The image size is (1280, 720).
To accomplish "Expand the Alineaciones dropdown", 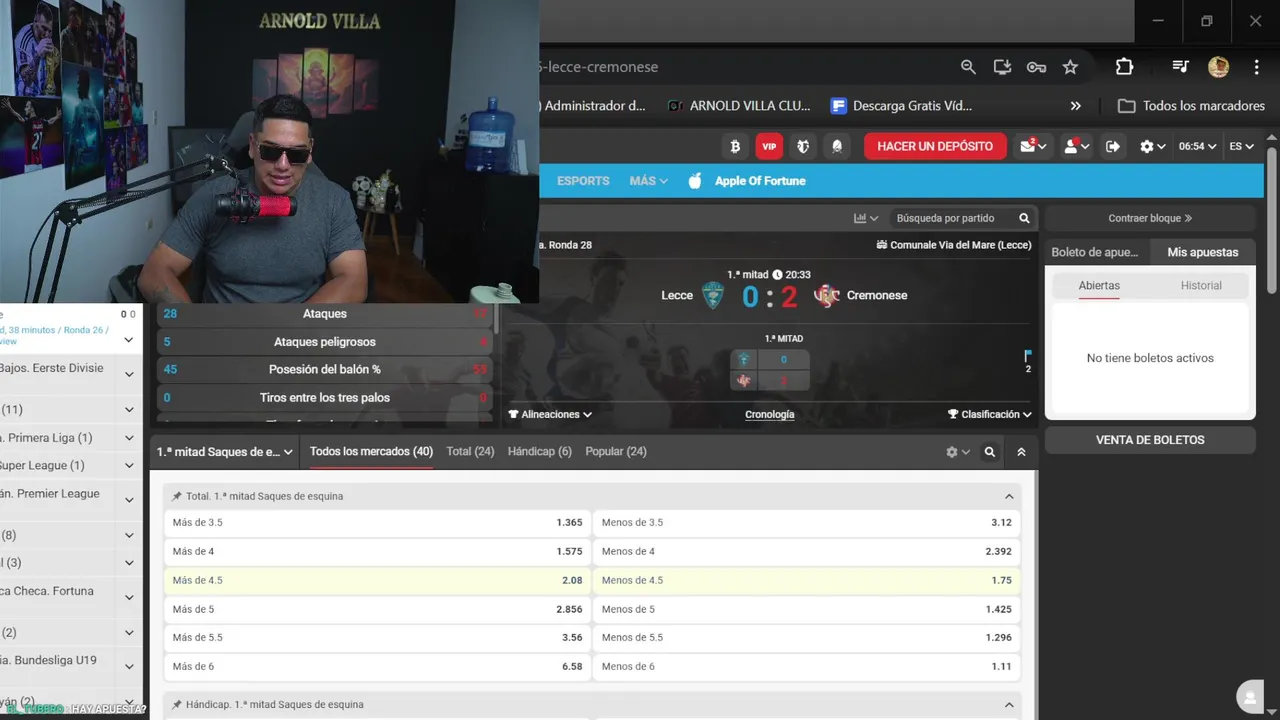I will click(550, 414).
